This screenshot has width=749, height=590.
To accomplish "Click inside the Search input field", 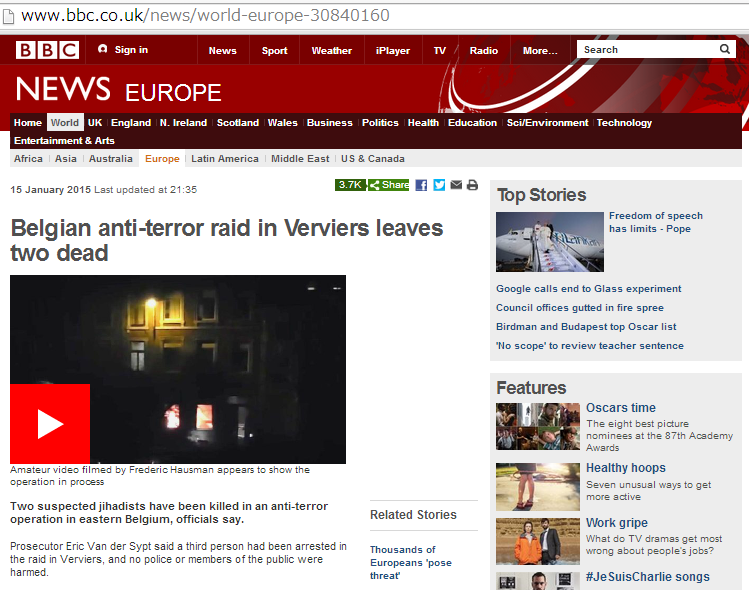I will click(647, 49).
